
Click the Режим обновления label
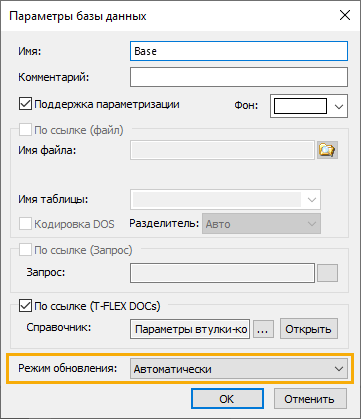68,368
